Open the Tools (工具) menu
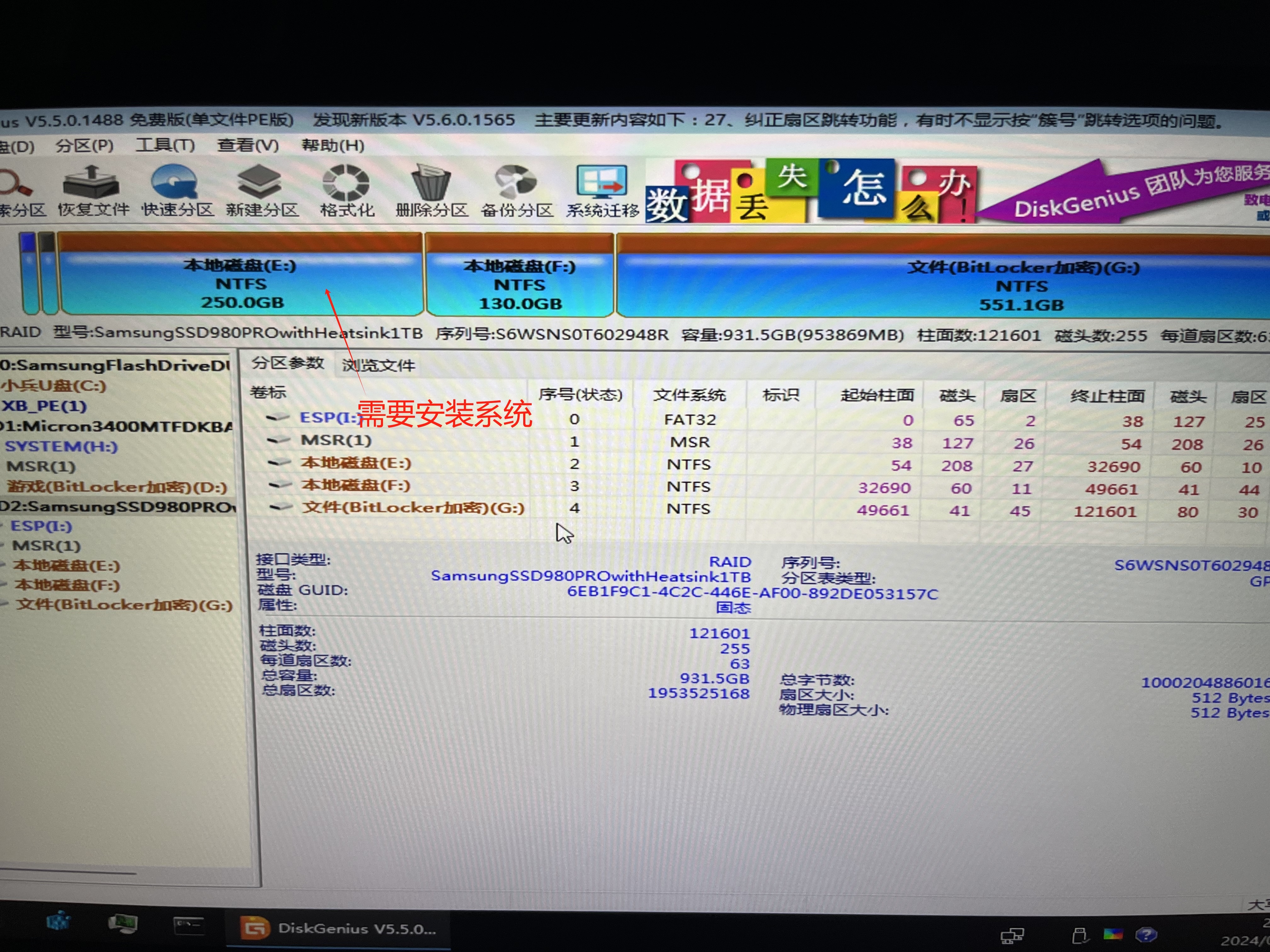The image size is (1270, 952). [165, 145]
